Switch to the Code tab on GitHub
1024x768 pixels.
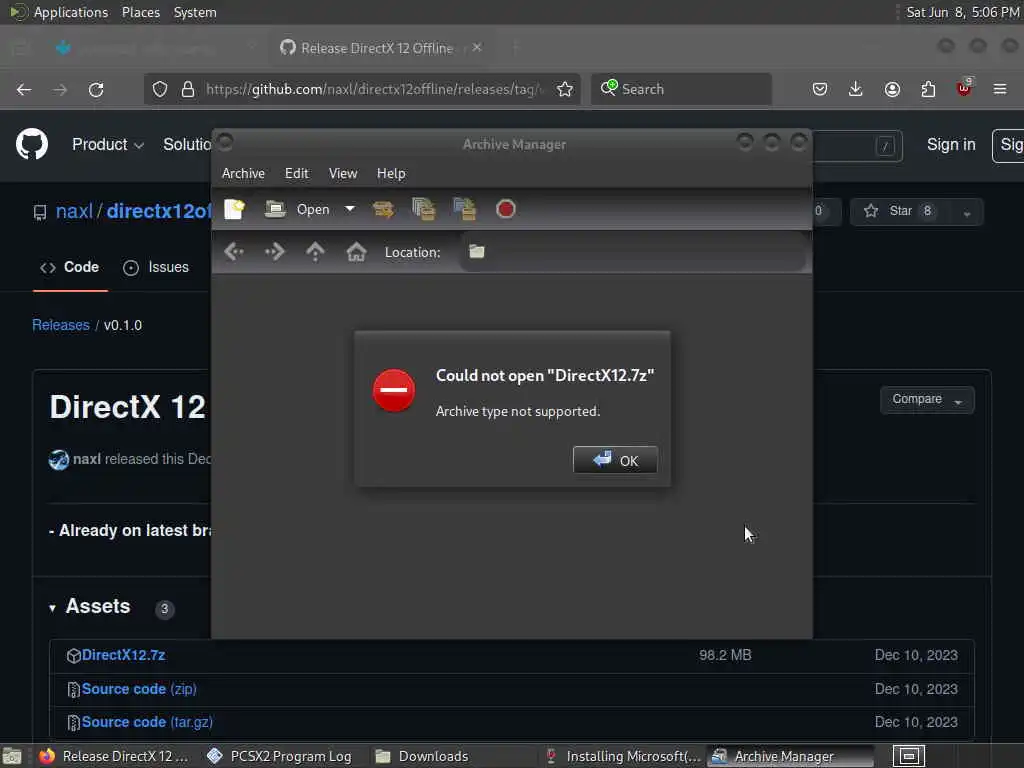pos(70,268)
